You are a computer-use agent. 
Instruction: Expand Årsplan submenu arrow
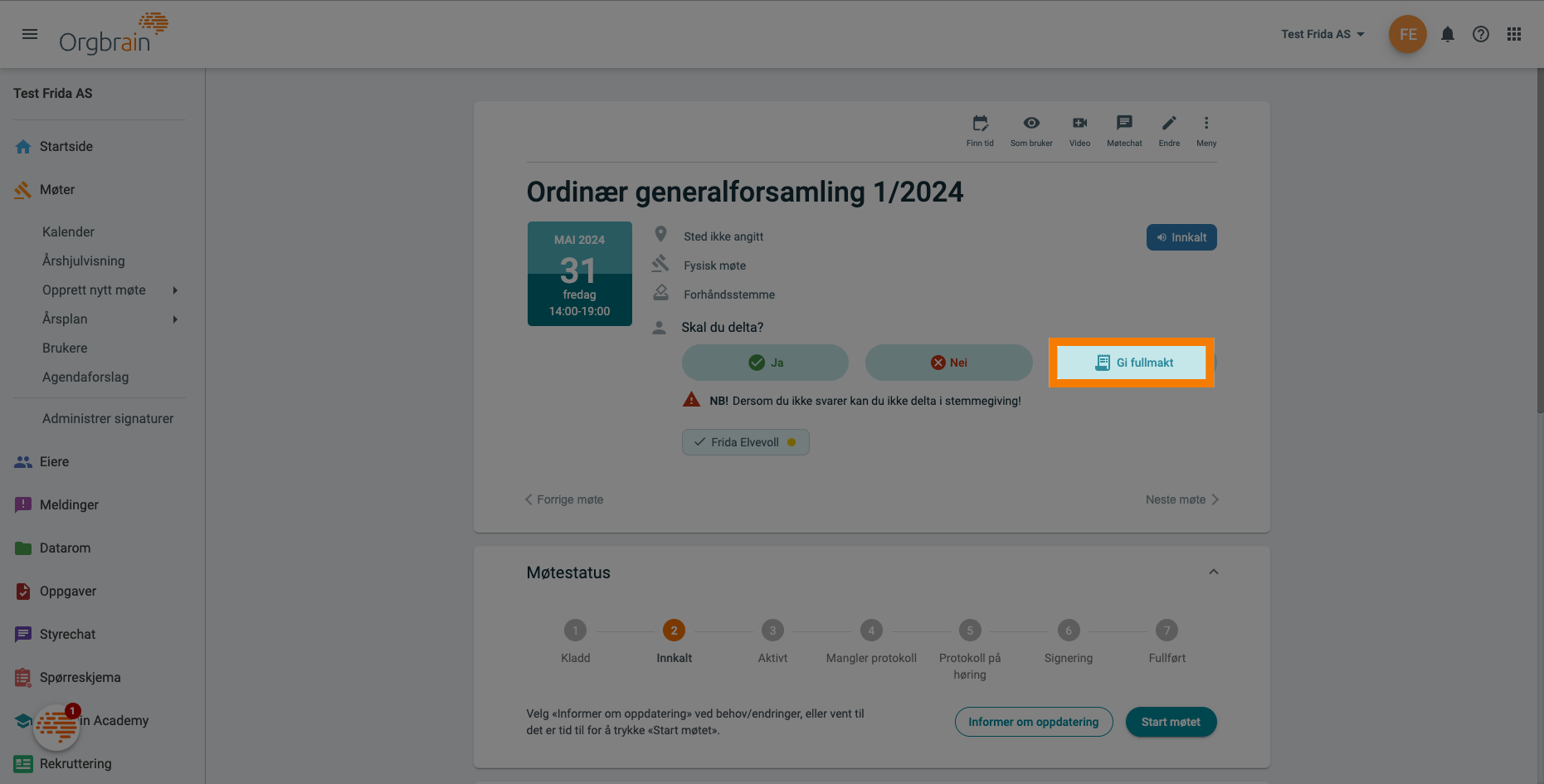click(x=175, y=319)
